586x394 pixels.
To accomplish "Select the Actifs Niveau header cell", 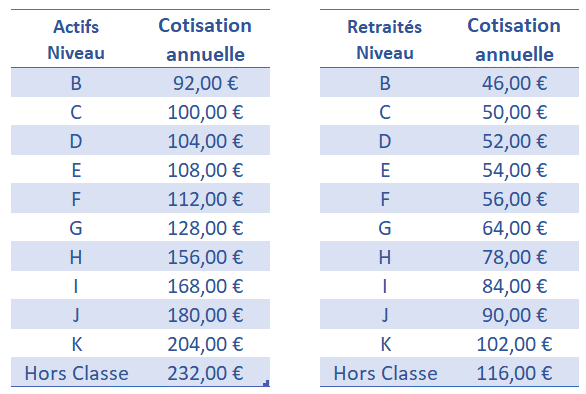I will [76, 40].
